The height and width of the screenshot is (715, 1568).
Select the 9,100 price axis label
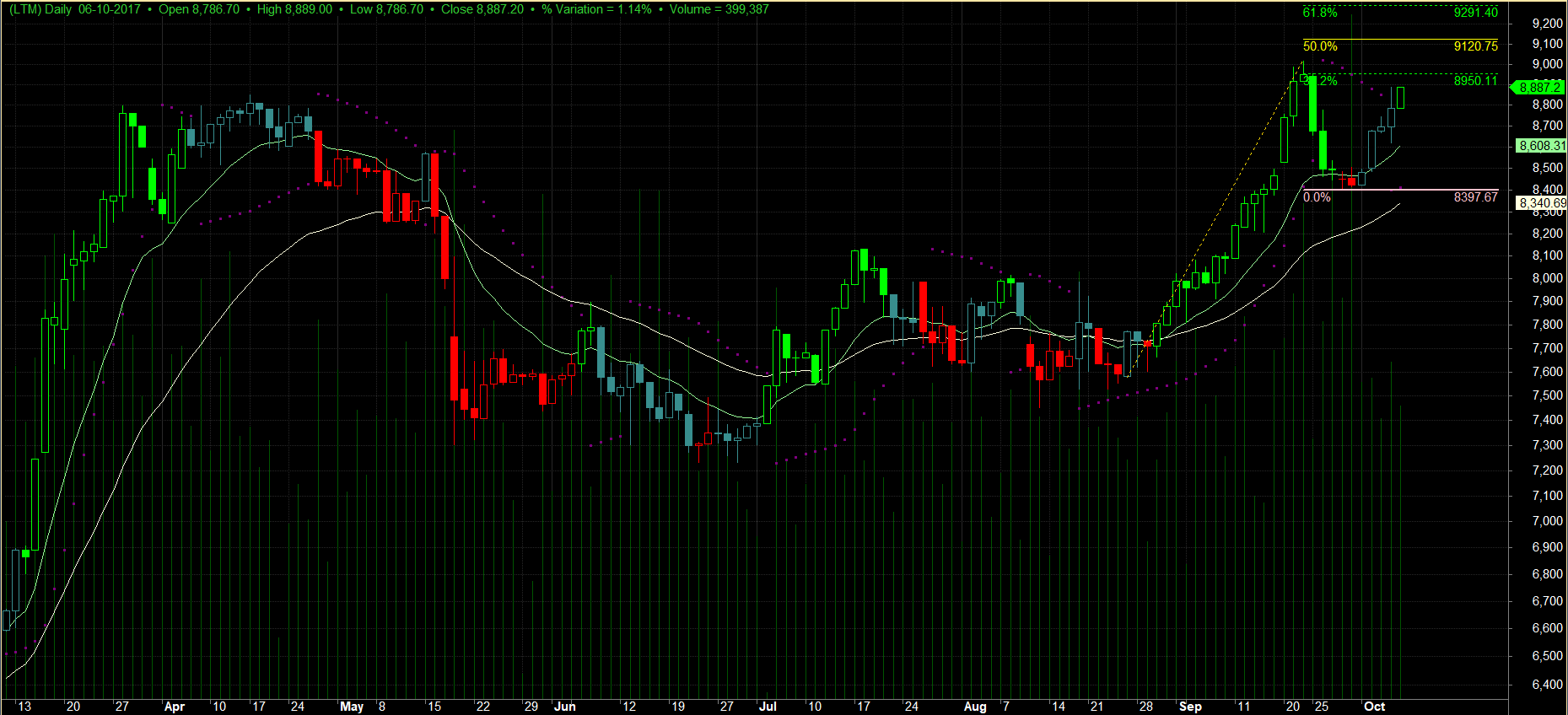pos(1548,44)
